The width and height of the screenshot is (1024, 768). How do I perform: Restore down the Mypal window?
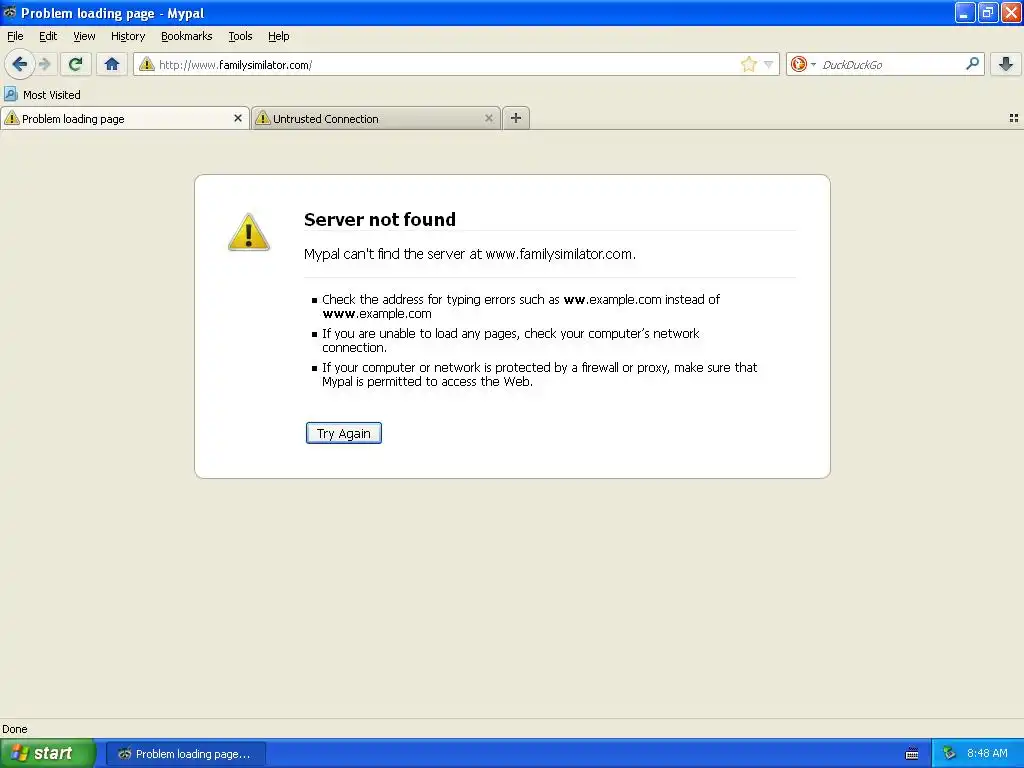pyautogui.click(x=987, y=12)
